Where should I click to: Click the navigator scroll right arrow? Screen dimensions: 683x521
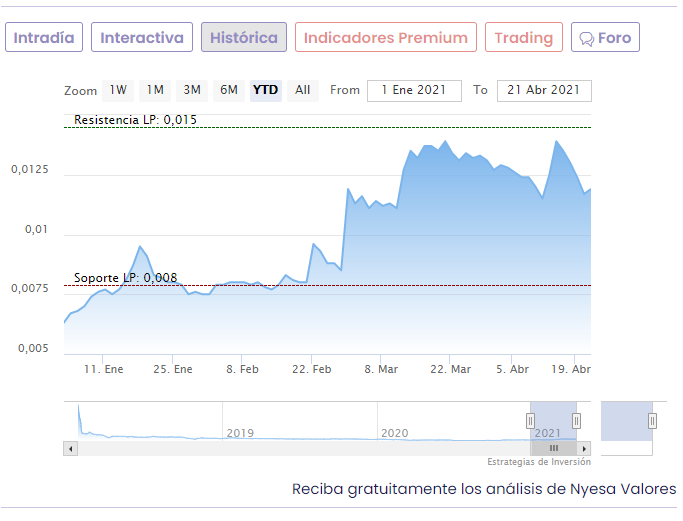point(584,448)
